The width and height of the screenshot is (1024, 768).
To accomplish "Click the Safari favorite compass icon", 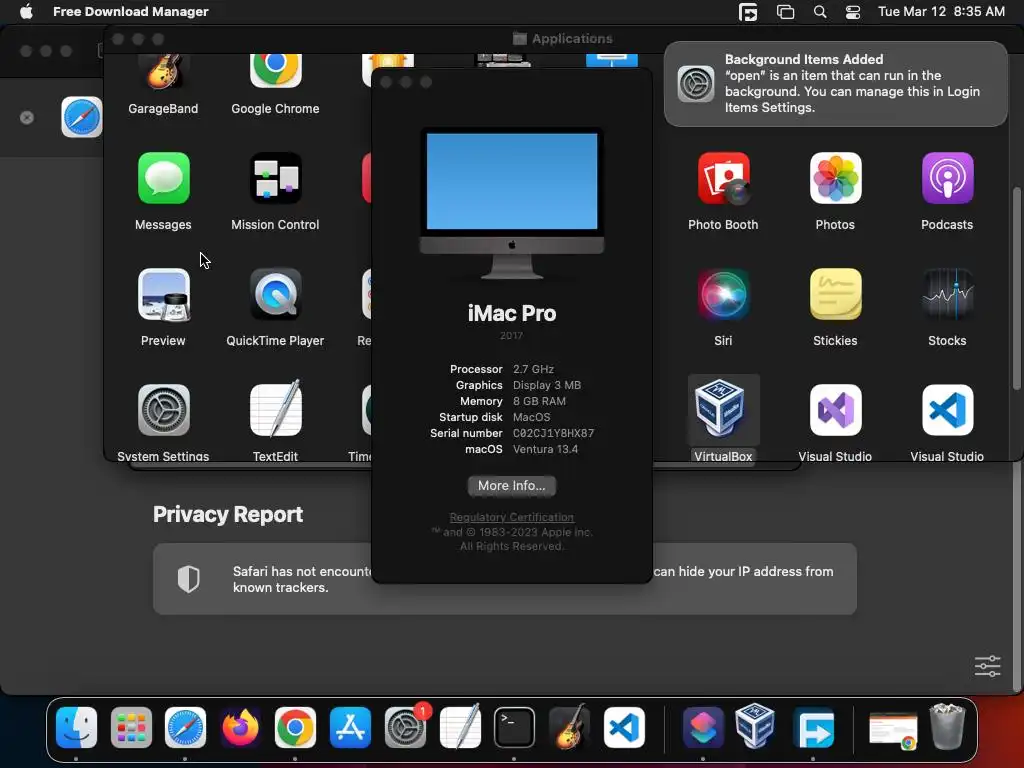I will coord(82,117).
